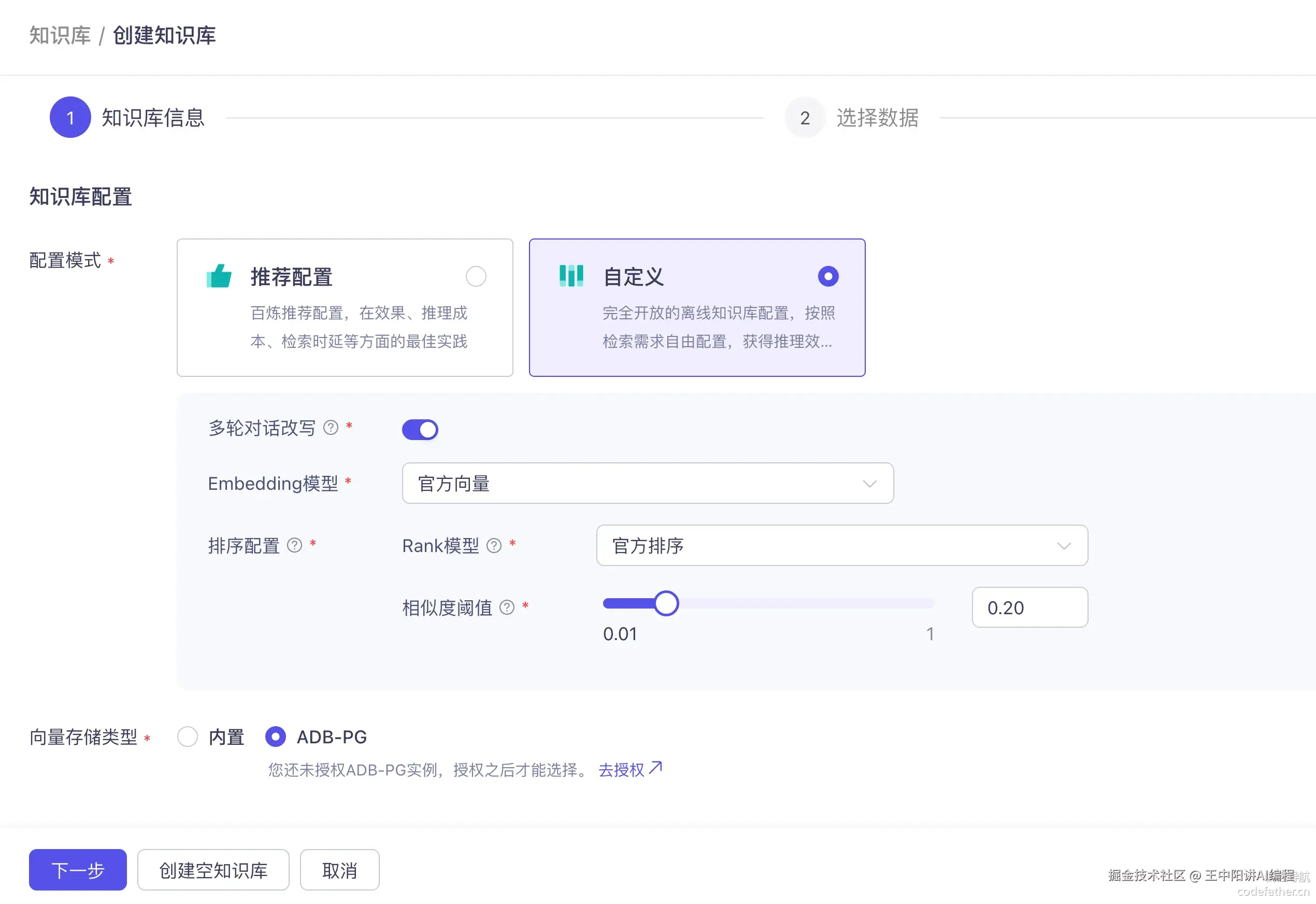Select the 推荐配置 radio option

point(476,276)
